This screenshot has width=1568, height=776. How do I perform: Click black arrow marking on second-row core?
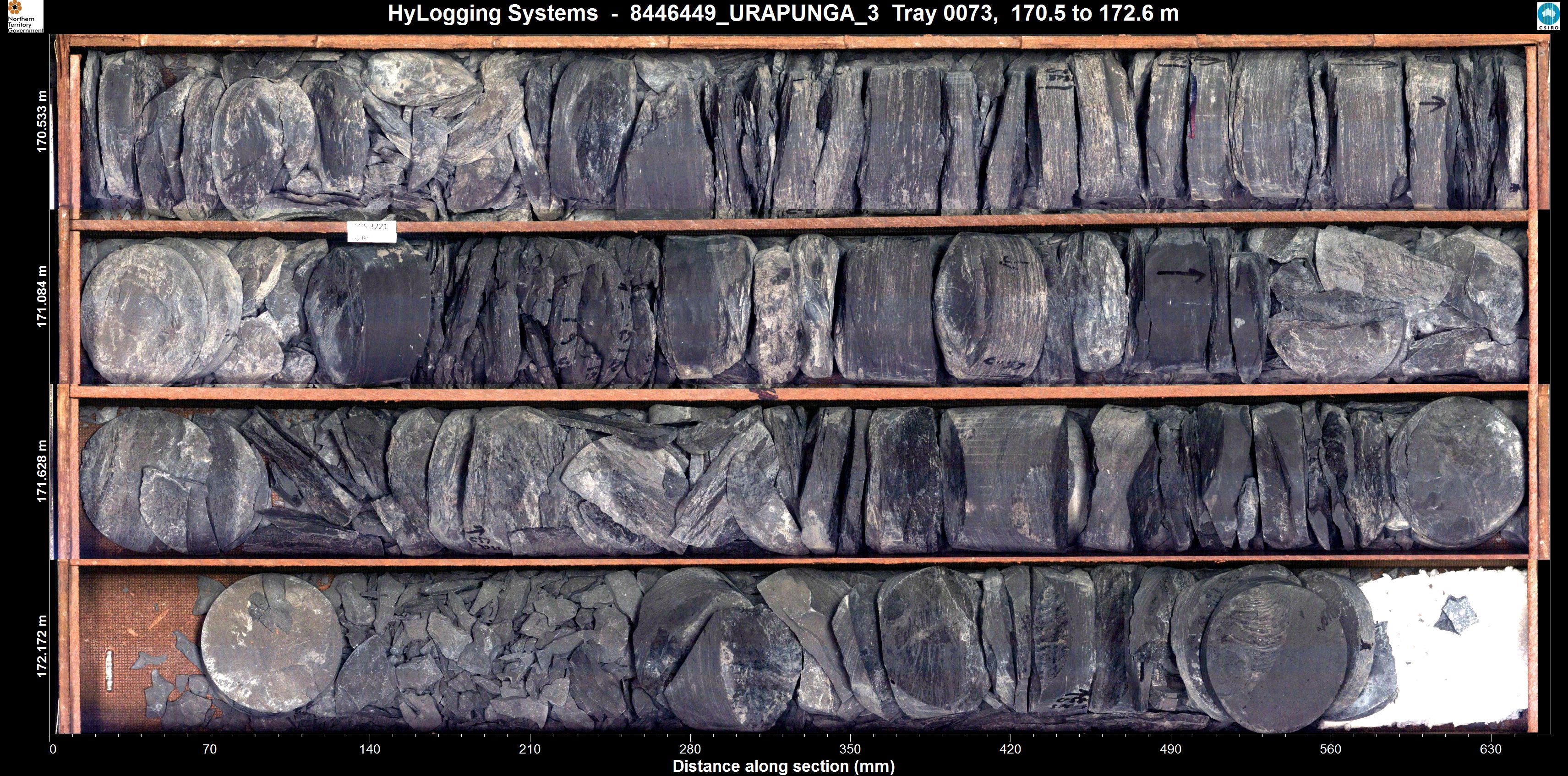[x=1180, y=274]
